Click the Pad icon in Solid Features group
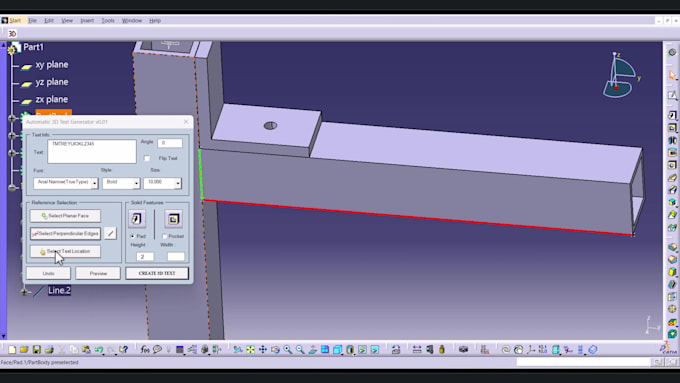Viewport: 680px width, 383px height. [137, 219]
